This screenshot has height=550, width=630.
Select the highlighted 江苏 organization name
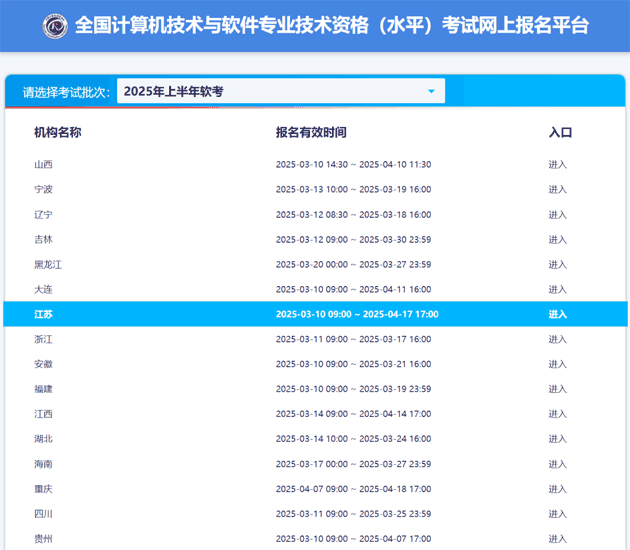point(43,314)
